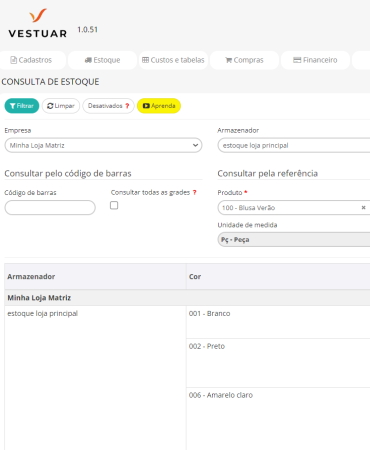The image size is (370, 450).
Task: Open the Unidade de medida selector
Action: tap(294, 240)
